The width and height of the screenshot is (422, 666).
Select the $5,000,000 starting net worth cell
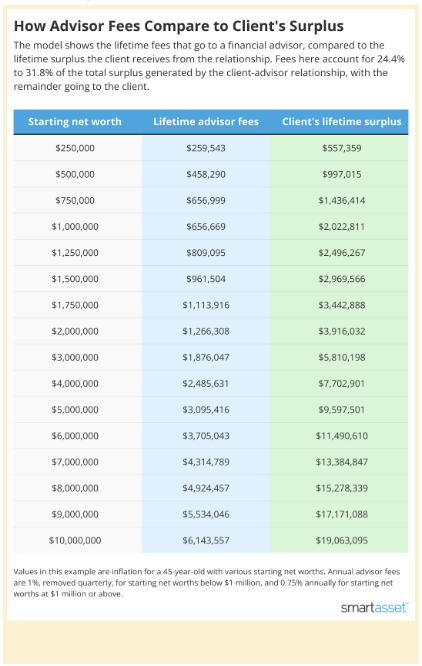[x=75, y=410]
